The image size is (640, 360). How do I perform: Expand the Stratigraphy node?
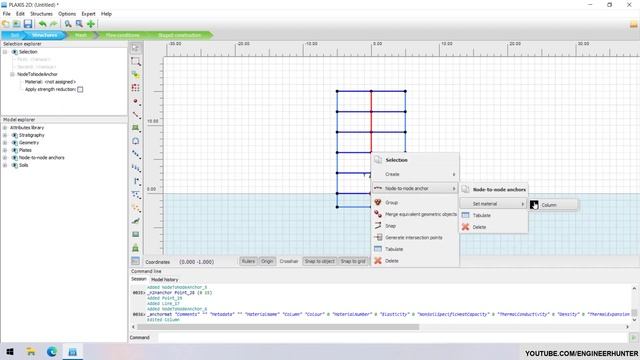click(x=5, y=136)
